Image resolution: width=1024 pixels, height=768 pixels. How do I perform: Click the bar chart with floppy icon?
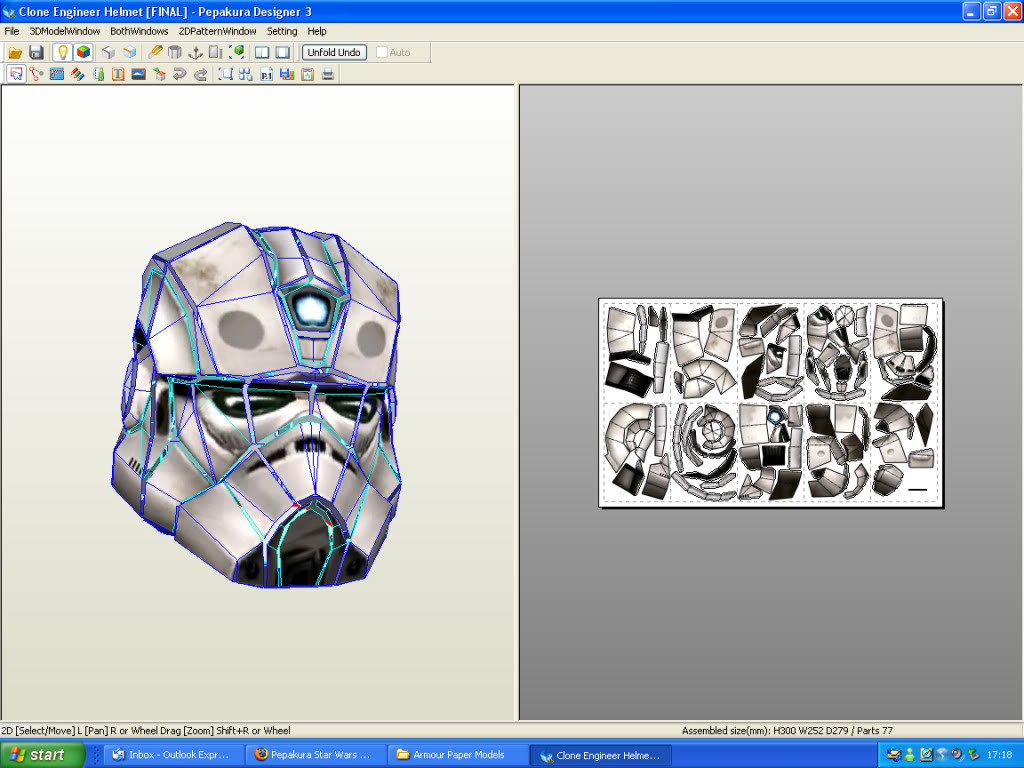tap(287, 74)
